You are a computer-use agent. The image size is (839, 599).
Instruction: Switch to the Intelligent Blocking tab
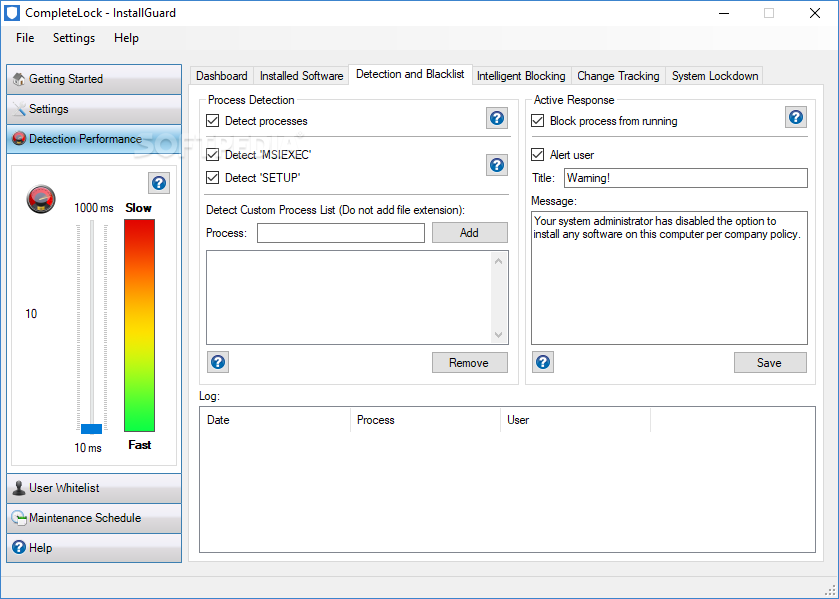click(x=521, y=76)
